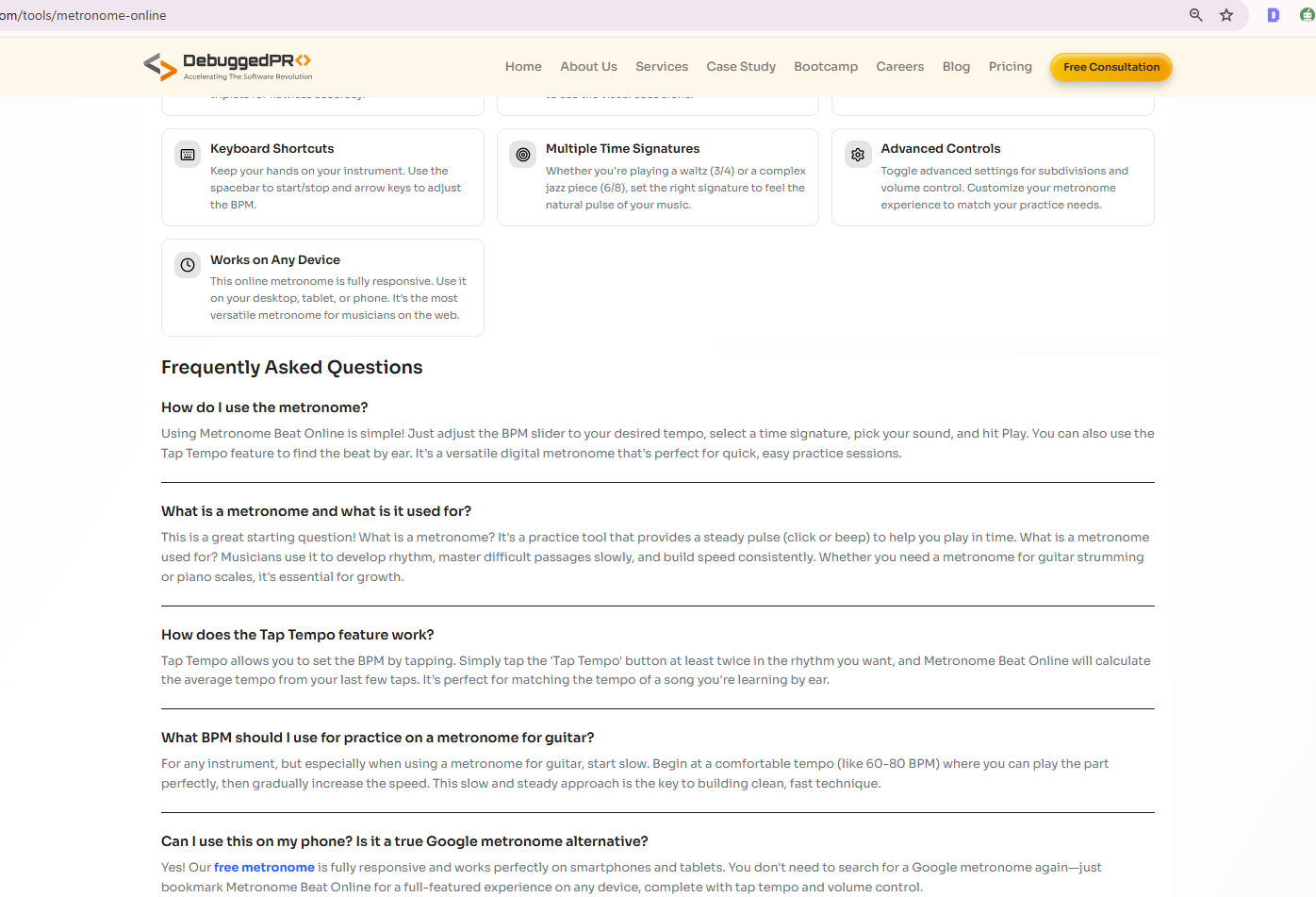This screenshot has width=1316, height=897.
Task: Click the Keyboard Shortcuts heading
Action: (x=271, y=148)
